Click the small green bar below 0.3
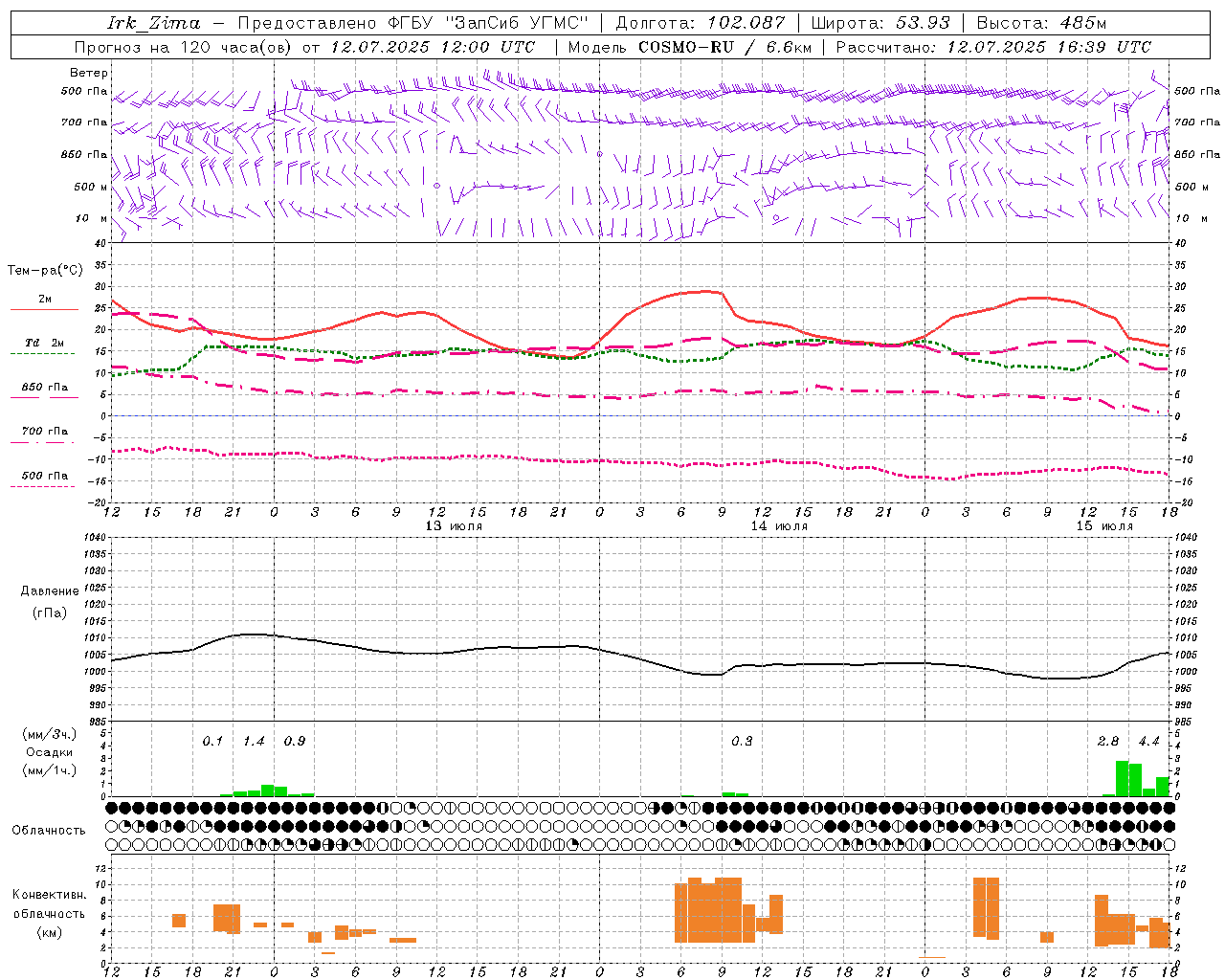 point(728,794)
